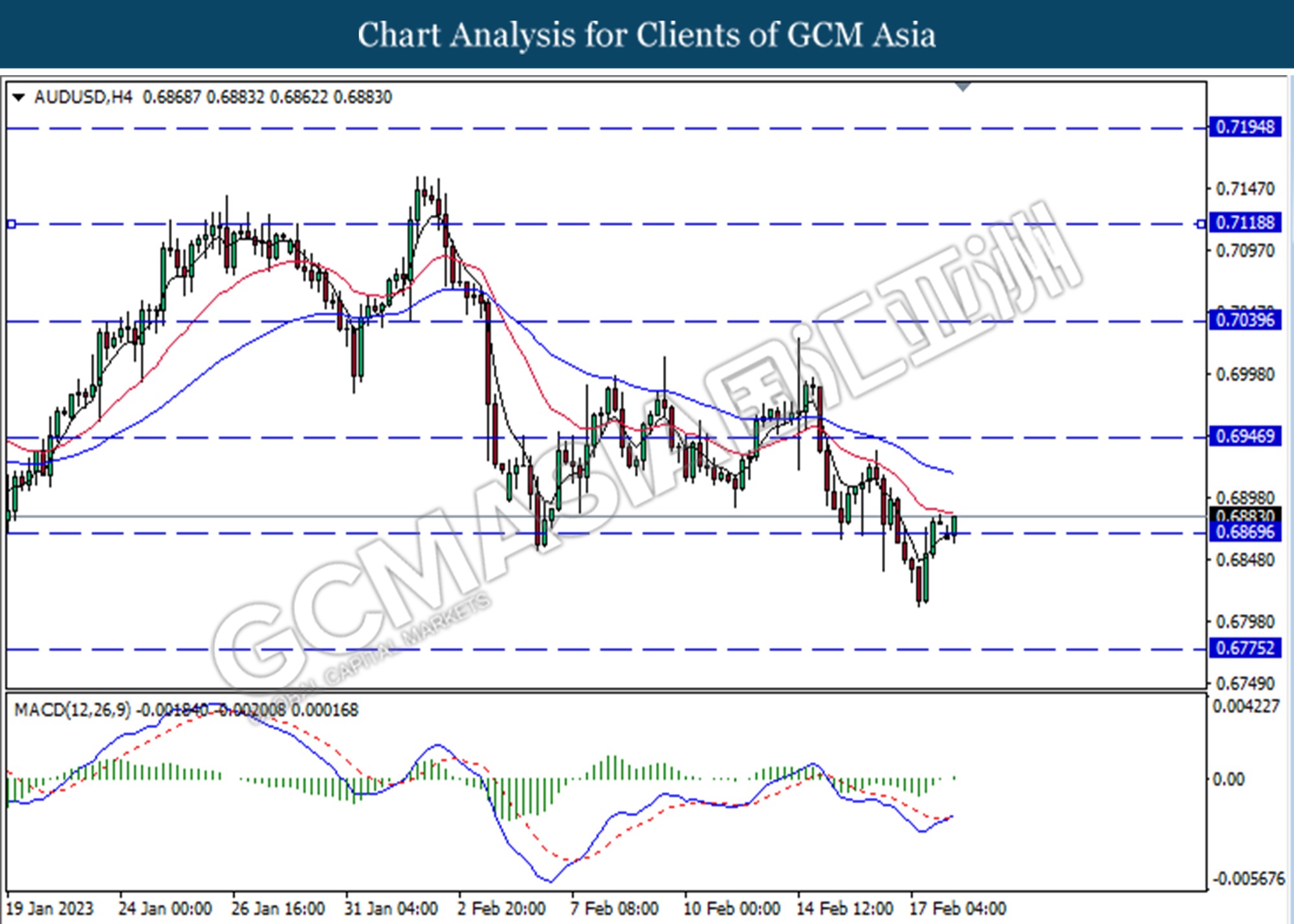
Task: Click the 0.71948 price level label
Action: 1245,127
